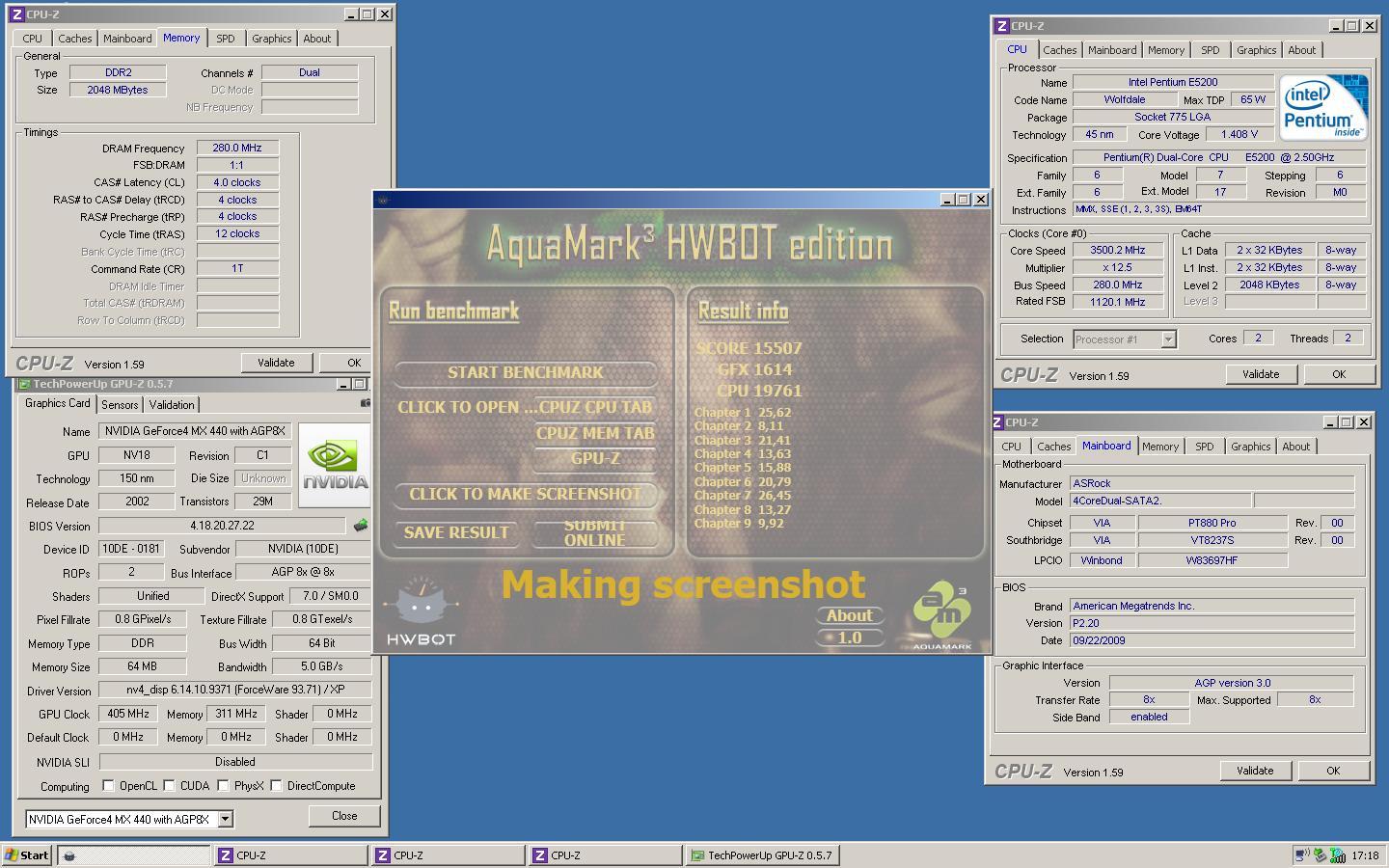
Task: Open the SPD tab in CPU-Z Memory window
Action: click(225, 39)
